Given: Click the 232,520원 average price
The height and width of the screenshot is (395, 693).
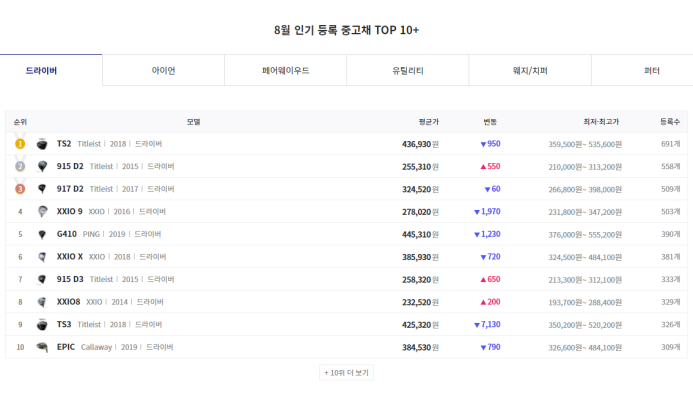Looking at the screenshot, I should click(420, 302).
